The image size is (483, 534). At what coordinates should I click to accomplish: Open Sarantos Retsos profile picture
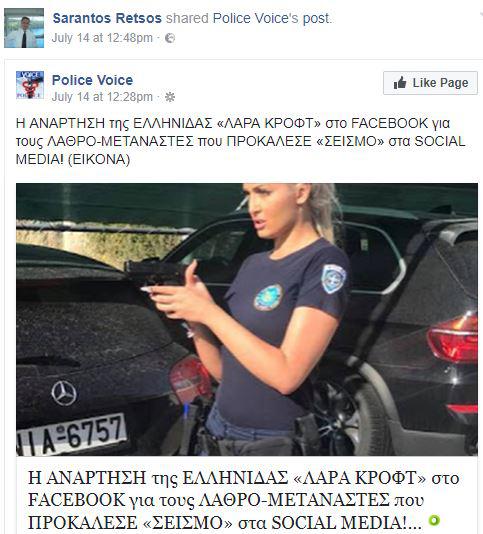pos(24,28)
